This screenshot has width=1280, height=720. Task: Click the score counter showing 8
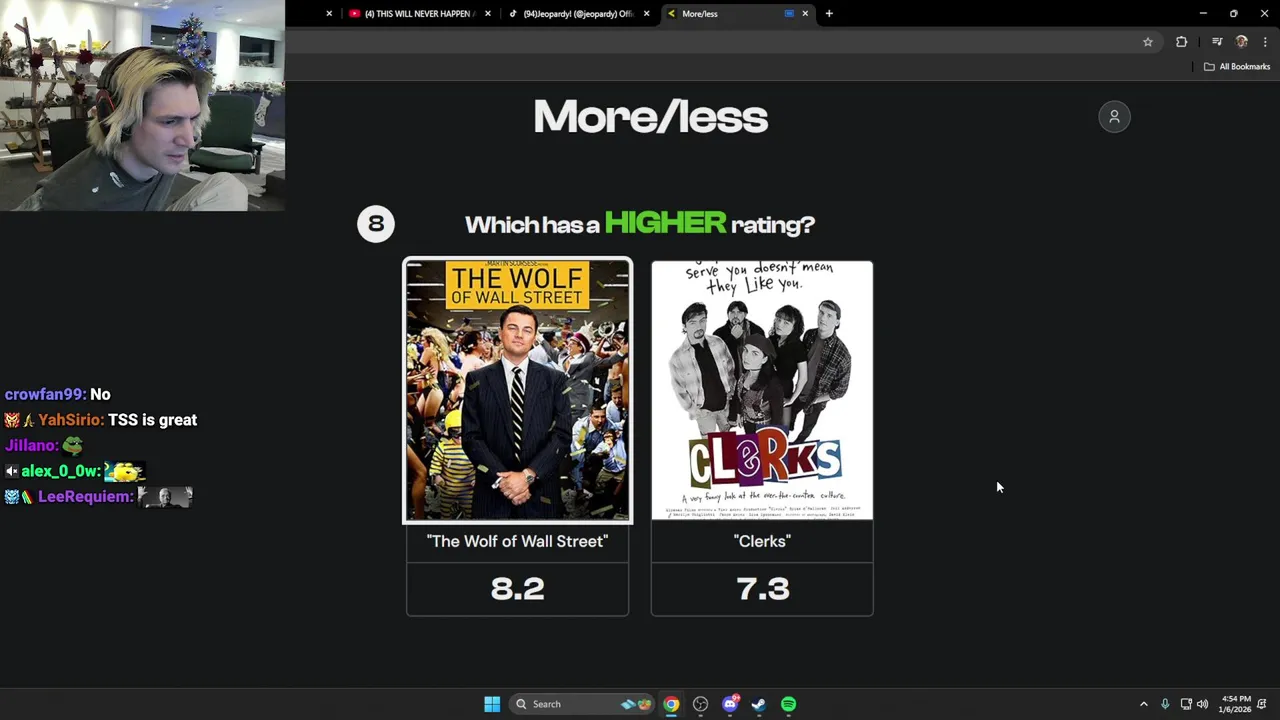[x=376, y=224]
